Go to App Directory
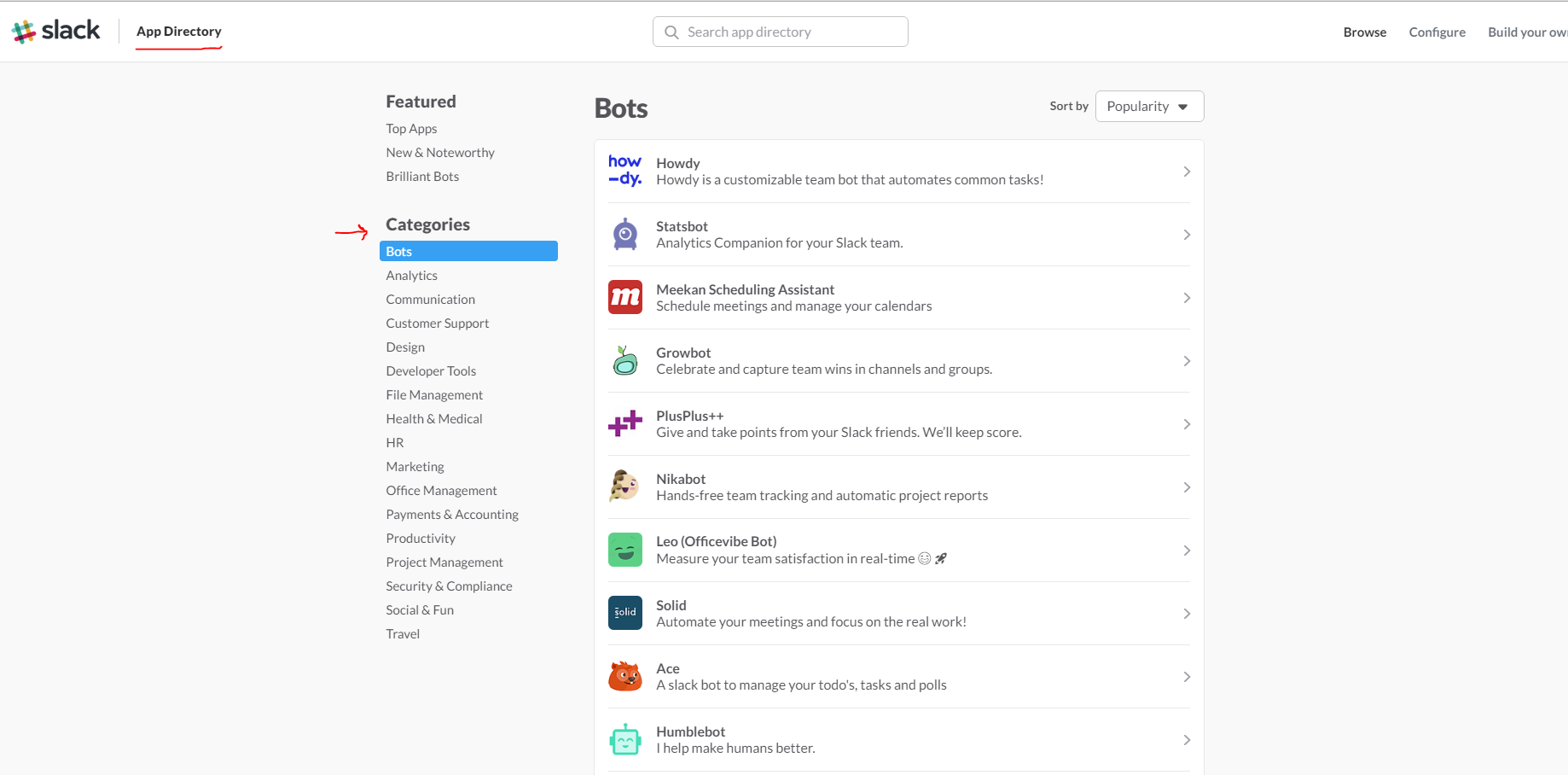This screenshot has height=775, width=1568. tap(178, 32)
